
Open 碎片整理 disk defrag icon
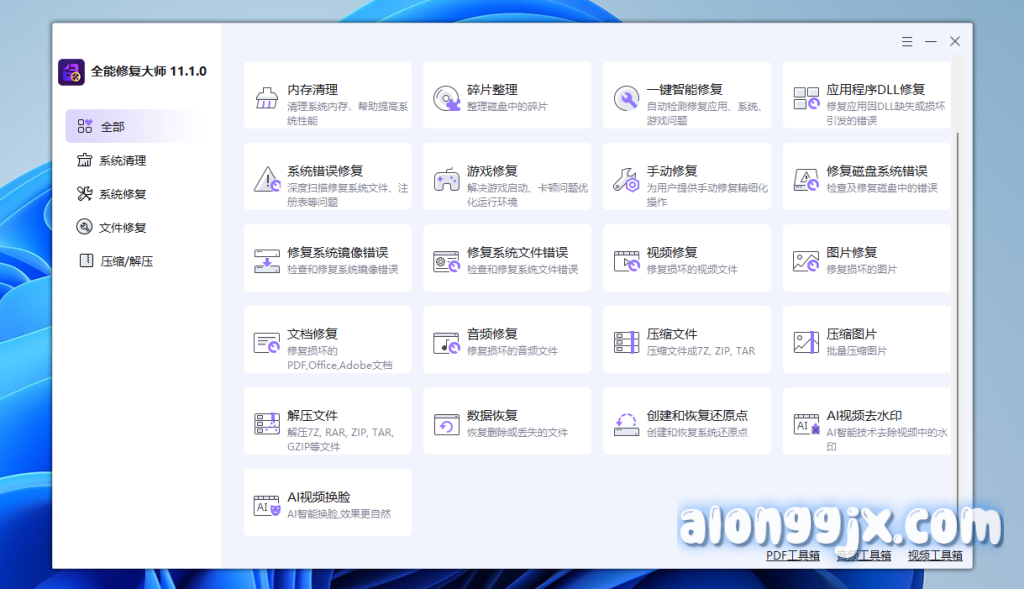point(446,98)
